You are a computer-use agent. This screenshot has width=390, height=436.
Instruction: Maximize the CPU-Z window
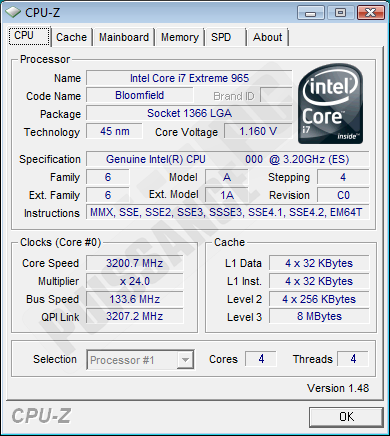[340, 13]
